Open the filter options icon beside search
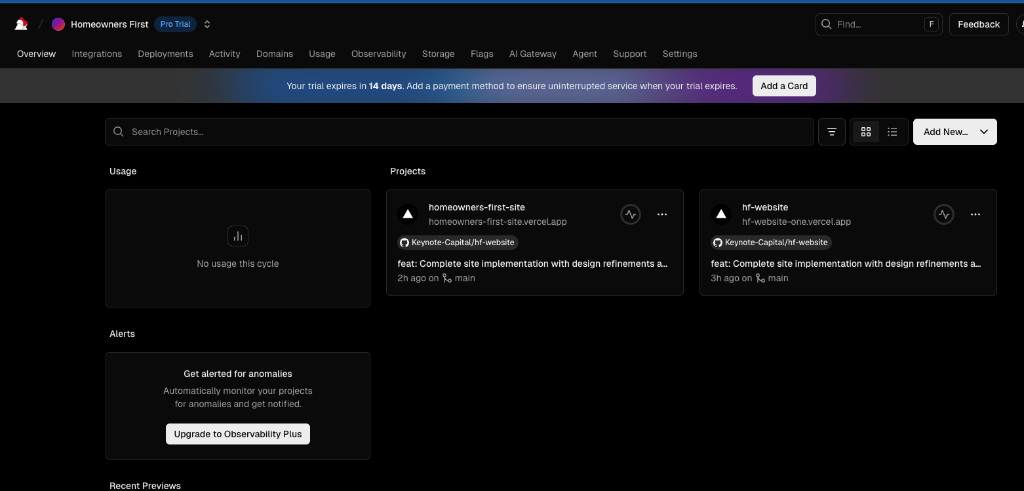 (831, 132)
